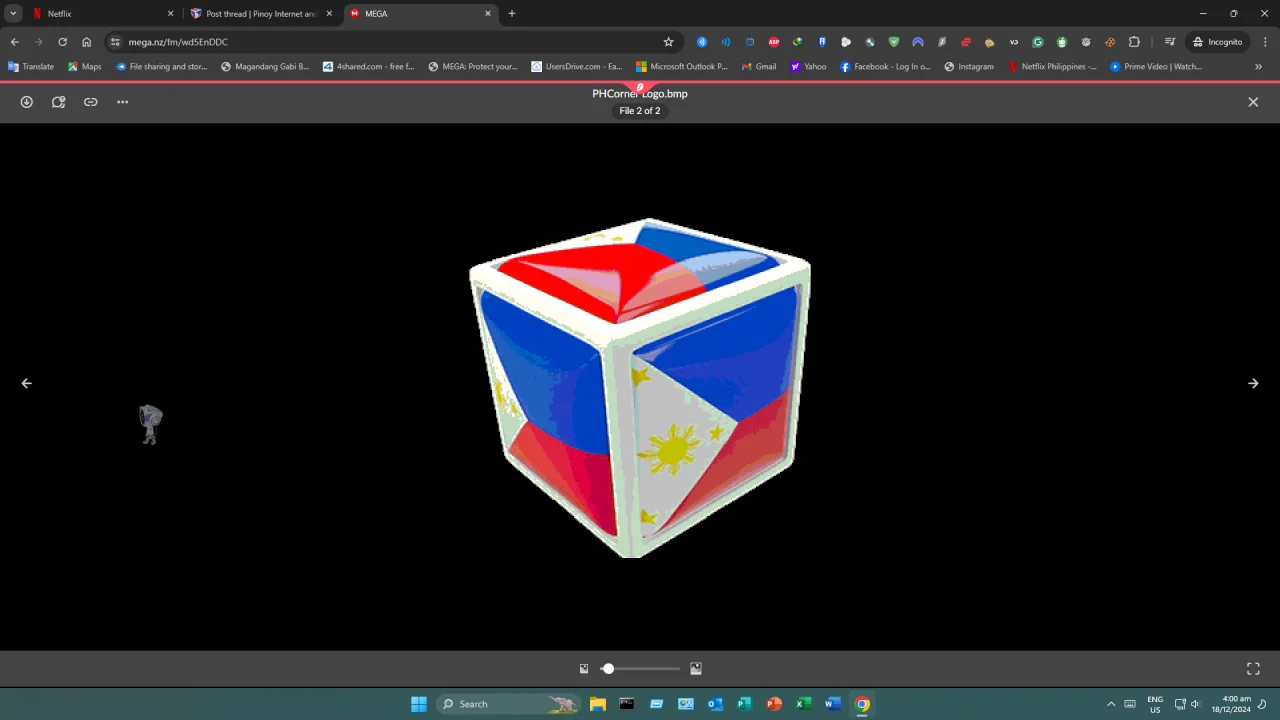Image resolution: width=1280 pixels, height=720 pixels.
Task: Bookmark this page with the star icon
Action: point(668,42)
